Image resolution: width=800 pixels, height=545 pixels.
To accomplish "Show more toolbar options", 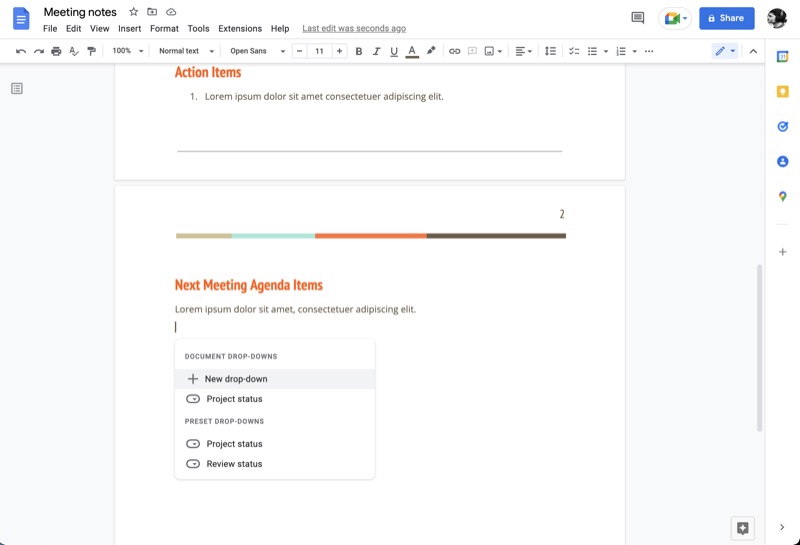I will pyautogui.click(x=649, y=51).
